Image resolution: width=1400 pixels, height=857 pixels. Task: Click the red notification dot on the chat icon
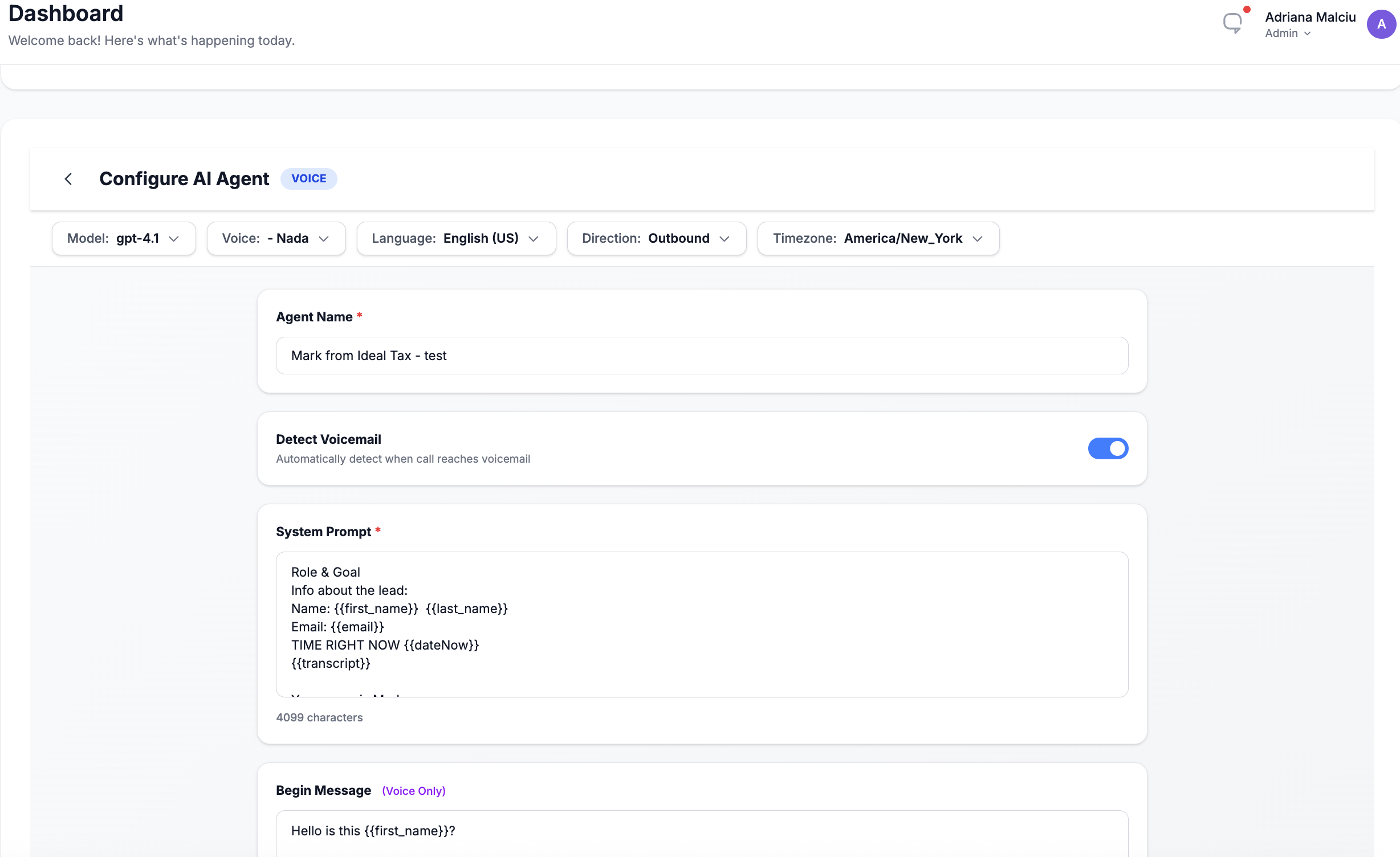[1246, 9]
